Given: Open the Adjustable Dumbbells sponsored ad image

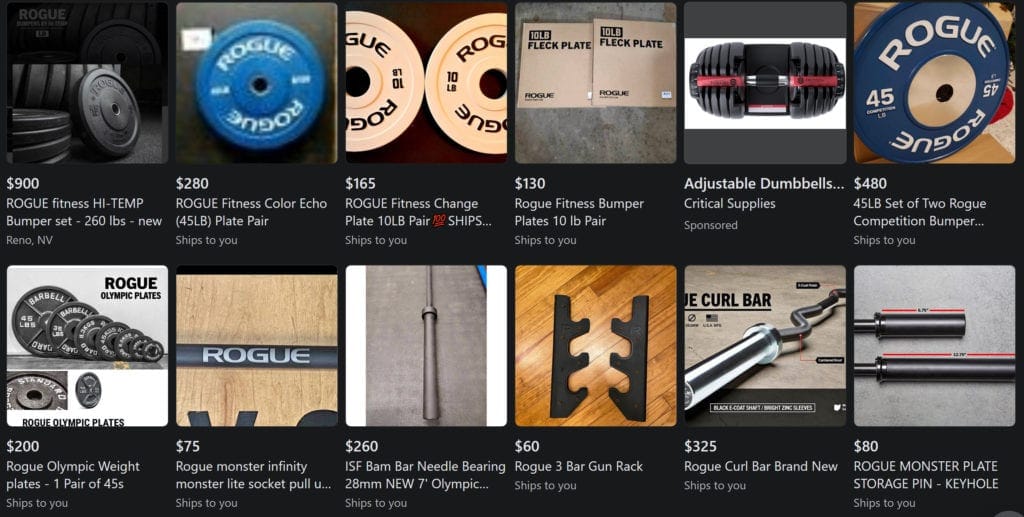Looking at the screenshot, I should [765, 83].
